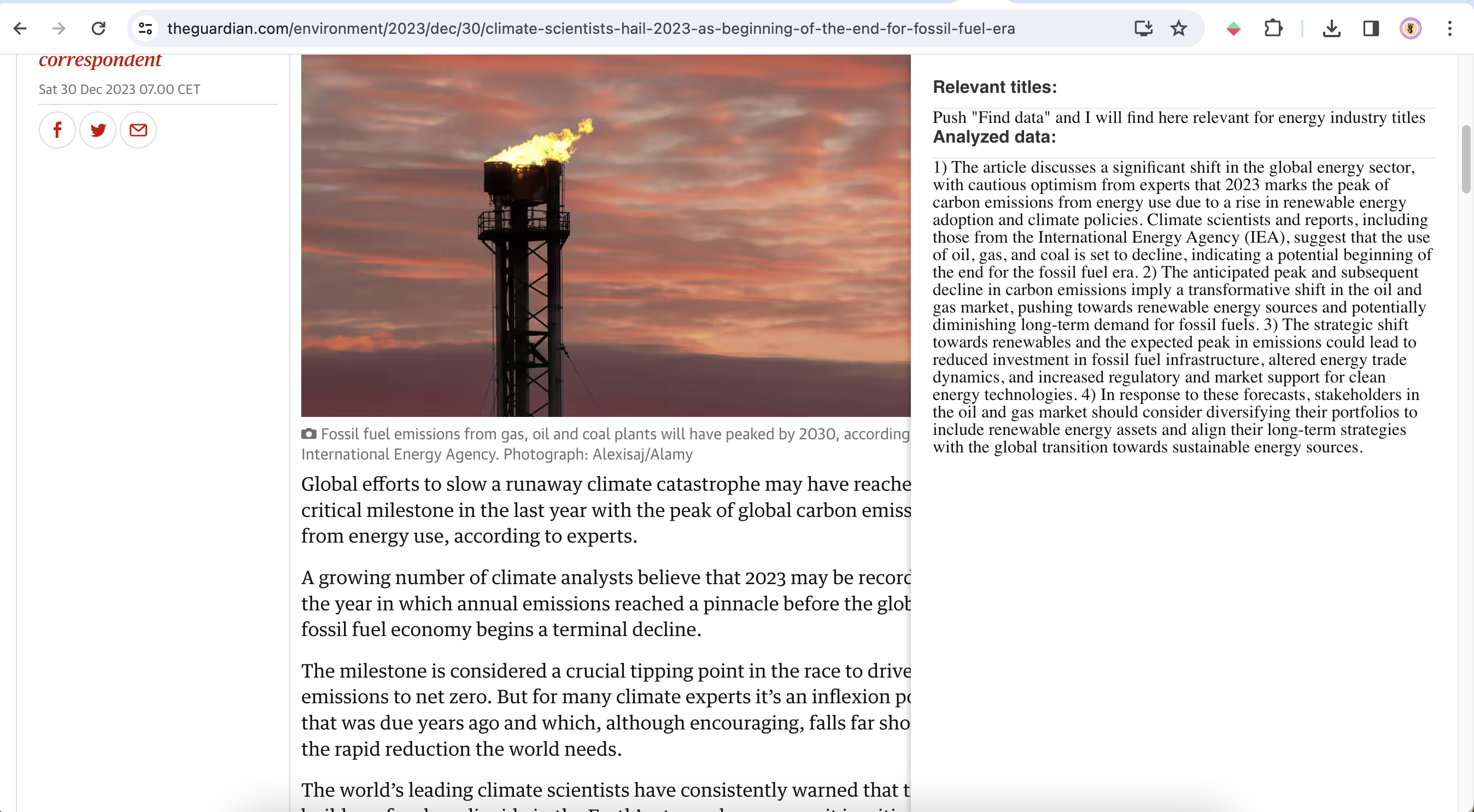Click the browser back arrow
Image resolution: width=1474 pixels, height=812 pixels.
tap(20, 28)
